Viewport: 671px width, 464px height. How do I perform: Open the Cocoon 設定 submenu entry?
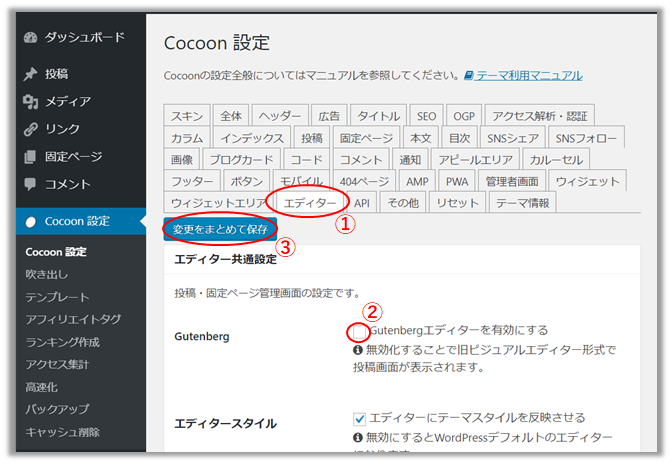[56, 252]
